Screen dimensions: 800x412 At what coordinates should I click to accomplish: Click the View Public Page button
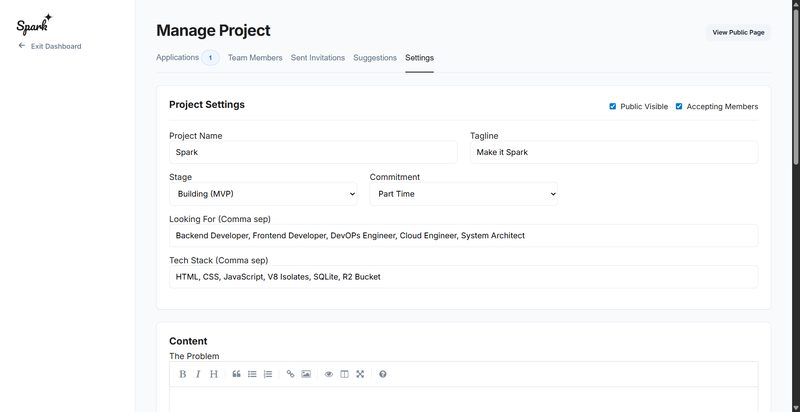(x=738, y=33)
